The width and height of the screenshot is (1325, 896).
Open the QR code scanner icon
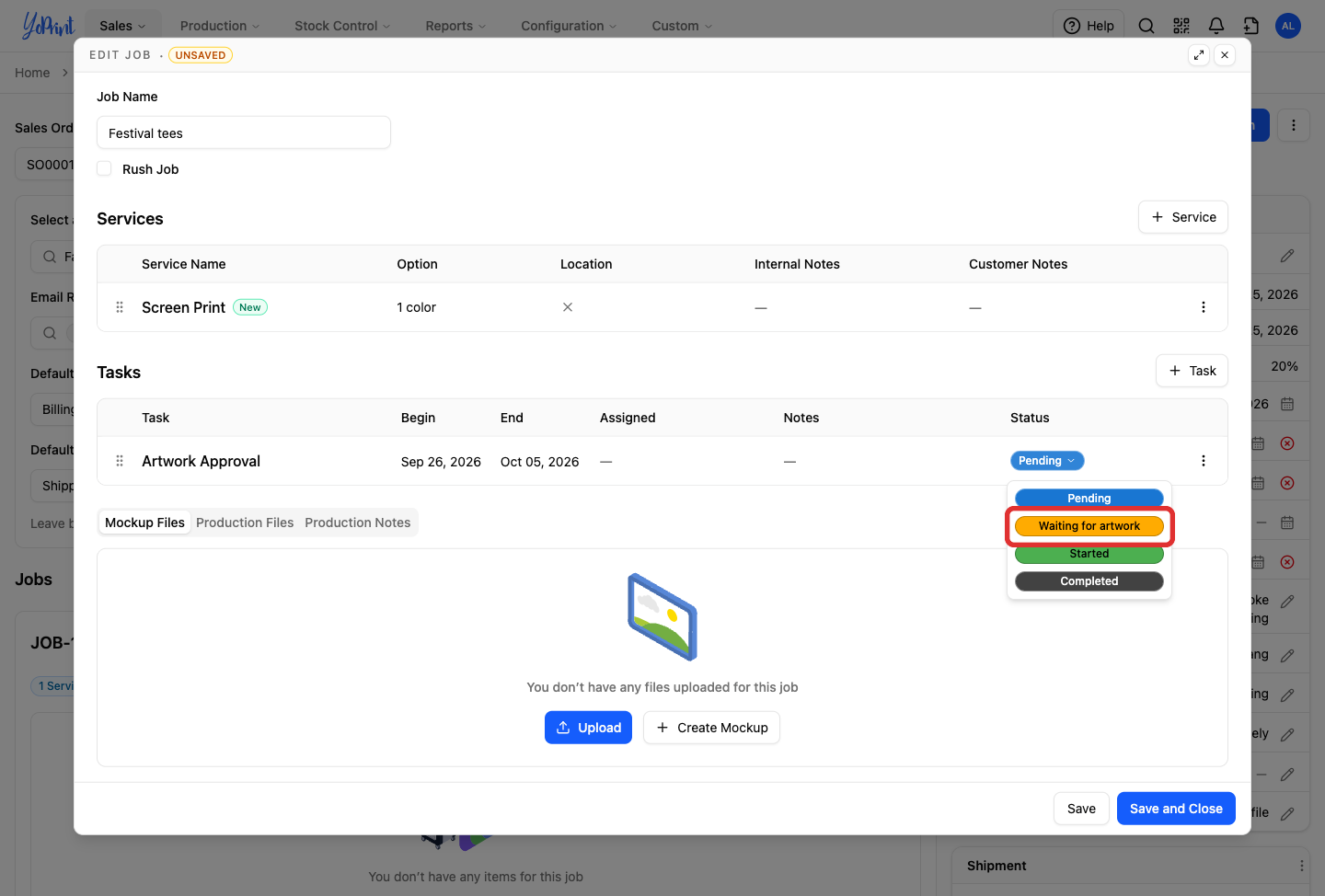tap(1181, 26)
